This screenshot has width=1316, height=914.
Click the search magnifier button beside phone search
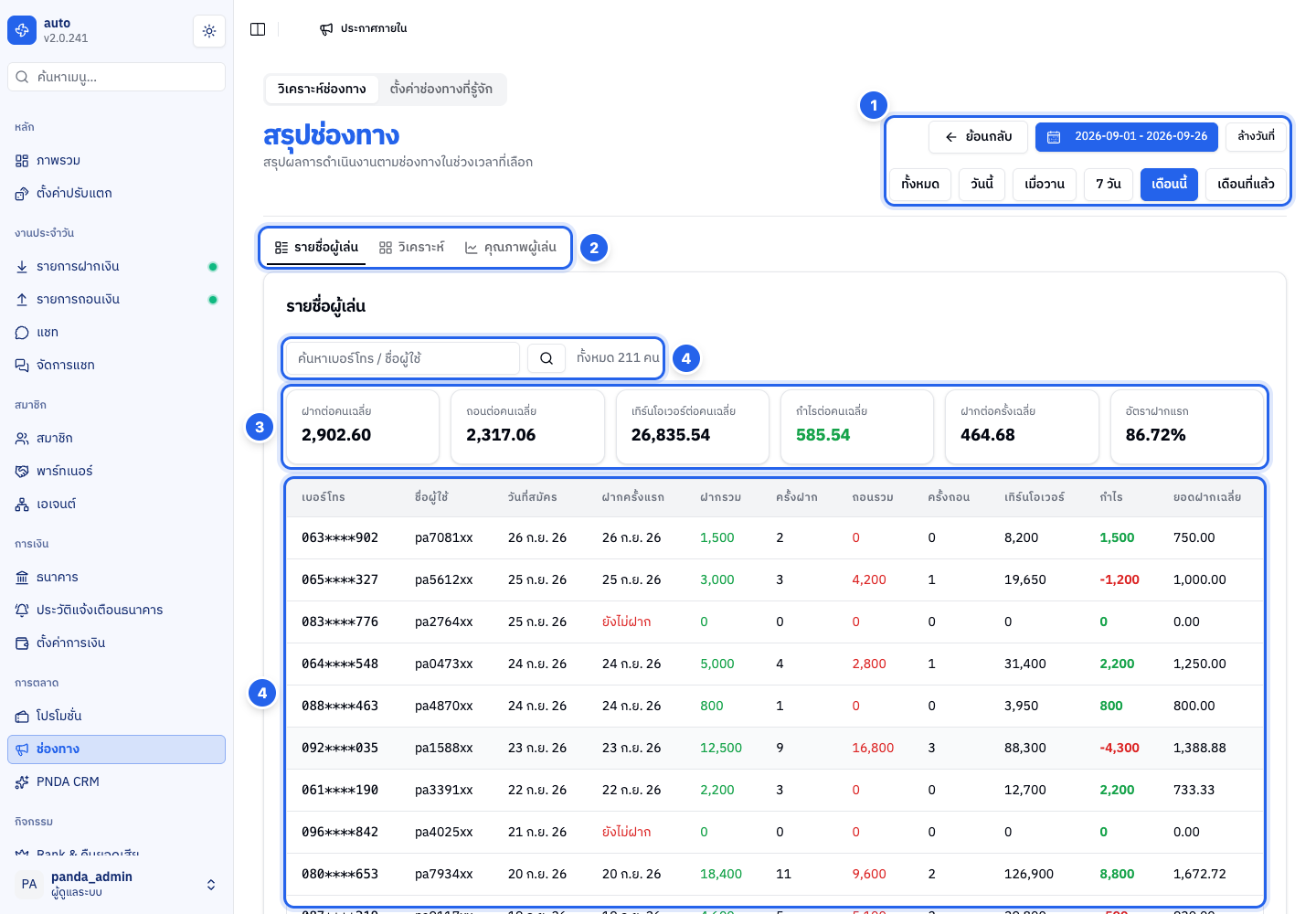tap(546, 358)
